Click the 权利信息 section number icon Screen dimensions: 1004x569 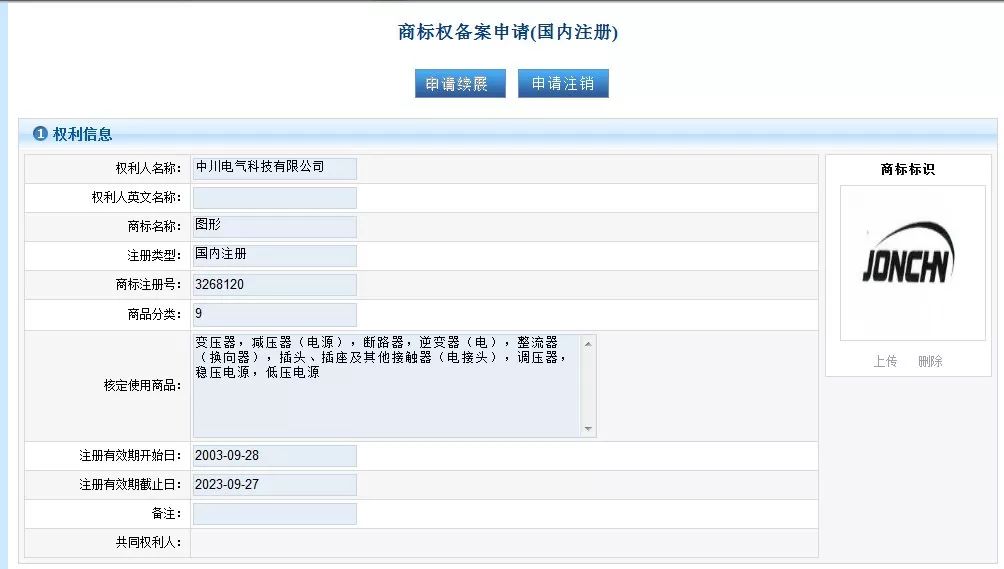(x=40, y=134)
